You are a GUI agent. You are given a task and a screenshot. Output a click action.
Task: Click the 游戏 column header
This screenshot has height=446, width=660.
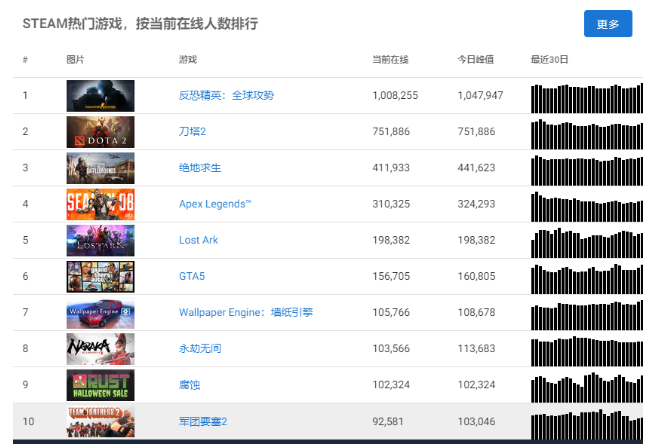click(x=188, y=60)
